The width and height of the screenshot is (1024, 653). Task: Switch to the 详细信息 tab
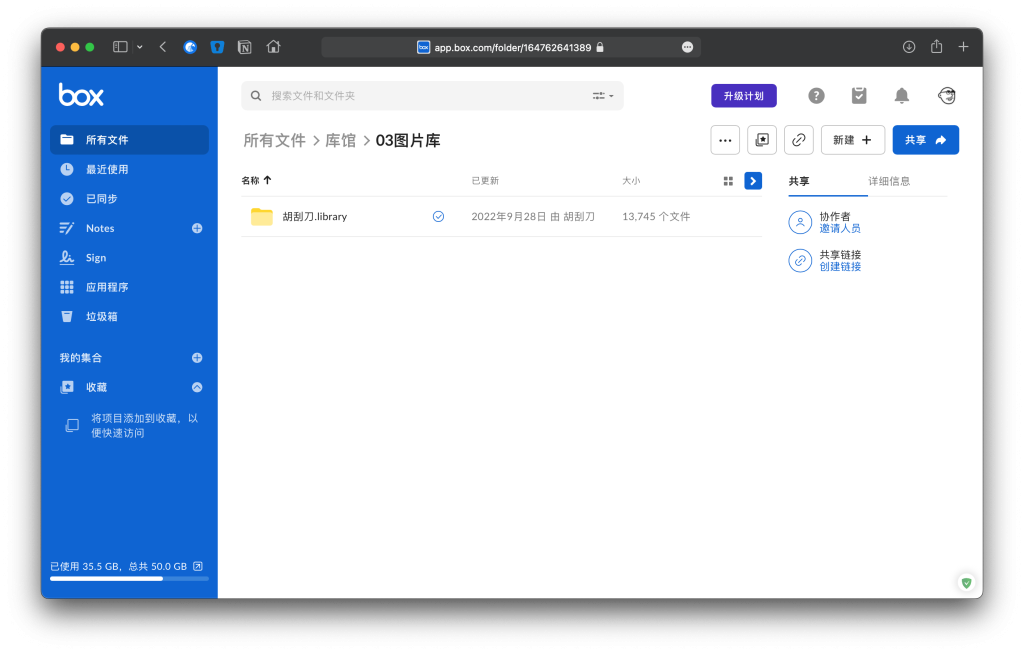[x=889, y=181]
